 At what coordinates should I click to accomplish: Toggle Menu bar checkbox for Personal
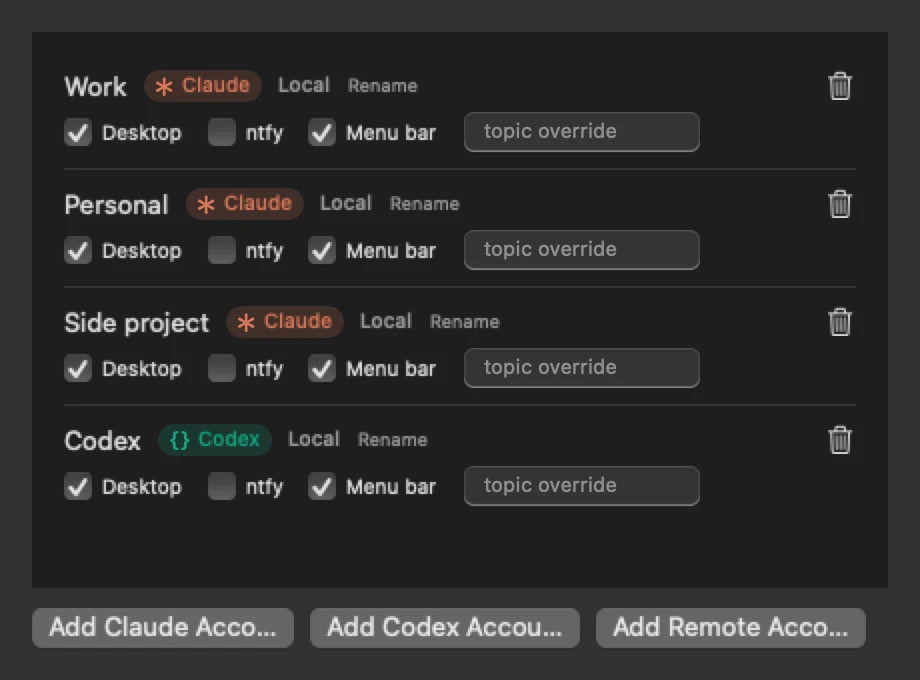tap(322, 251)
